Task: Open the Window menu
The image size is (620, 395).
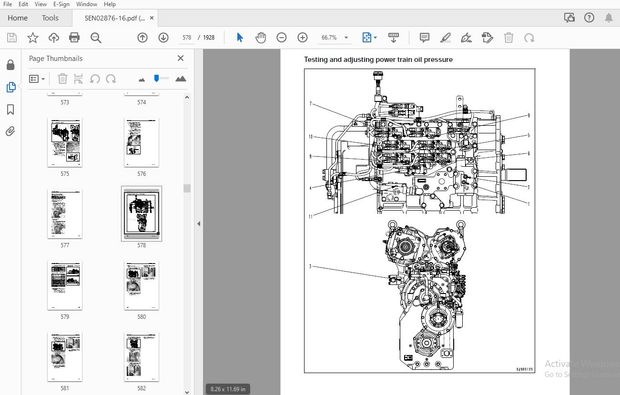Action: [87, 4]
